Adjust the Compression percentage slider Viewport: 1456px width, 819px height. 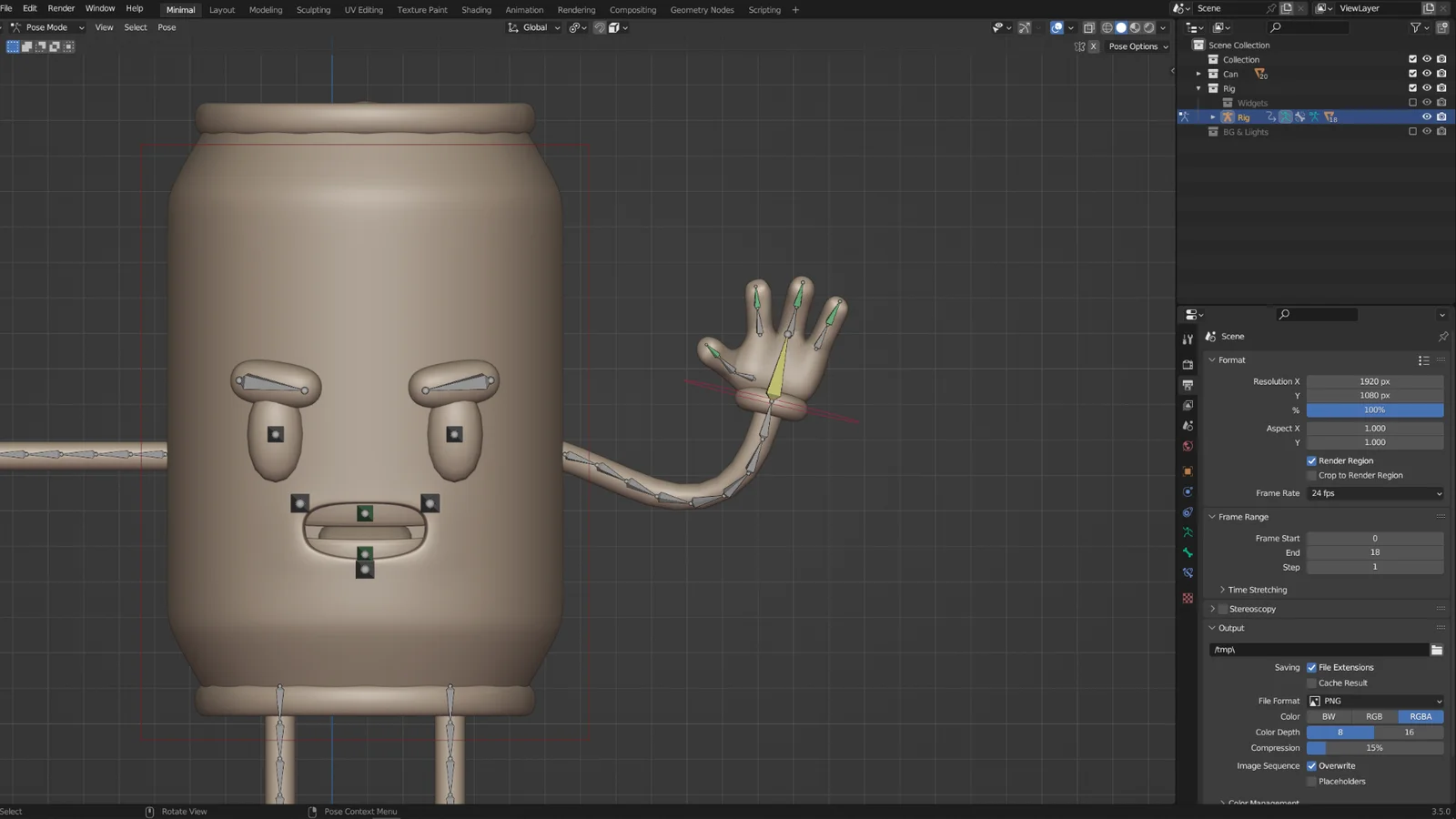pyautogui.click(x=1374, y=747)
